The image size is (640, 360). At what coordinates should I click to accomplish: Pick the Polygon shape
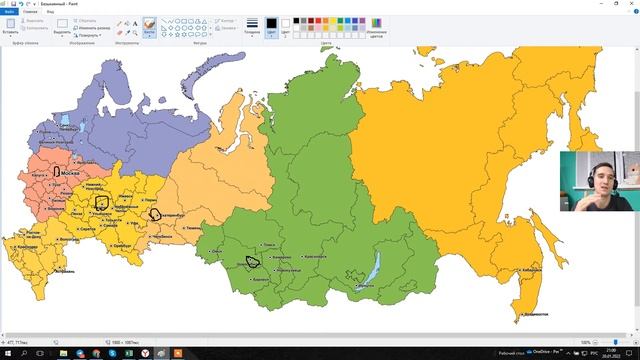[198, 21]
